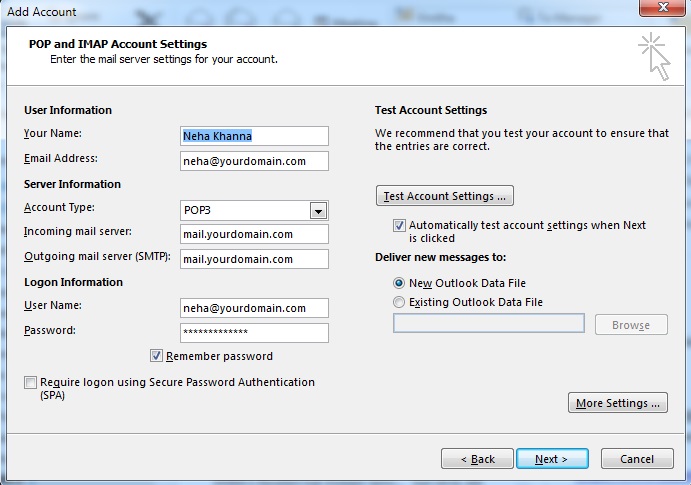Click the Outgoing mail server (SMTP) field
Screen dimensions: 691x485
254,259
